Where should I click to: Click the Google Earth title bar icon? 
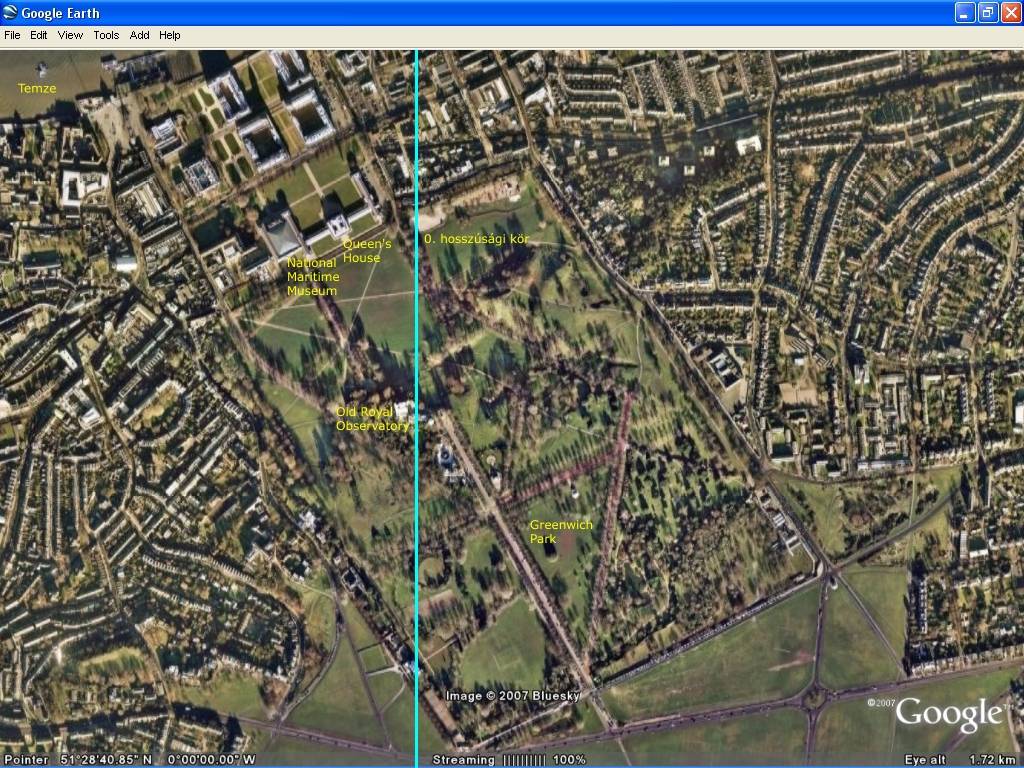(10, 12)
